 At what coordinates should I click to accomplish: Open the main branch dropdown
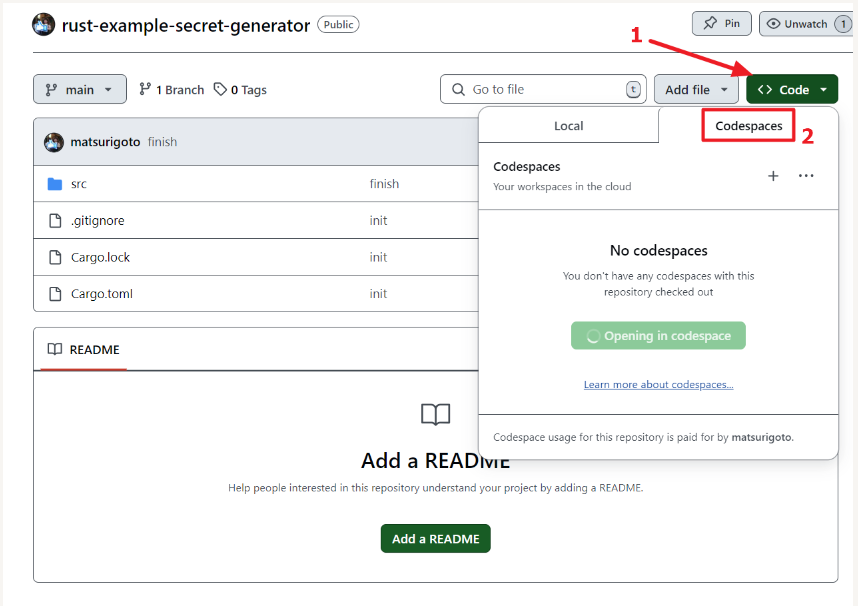click(x=80, y=89)
